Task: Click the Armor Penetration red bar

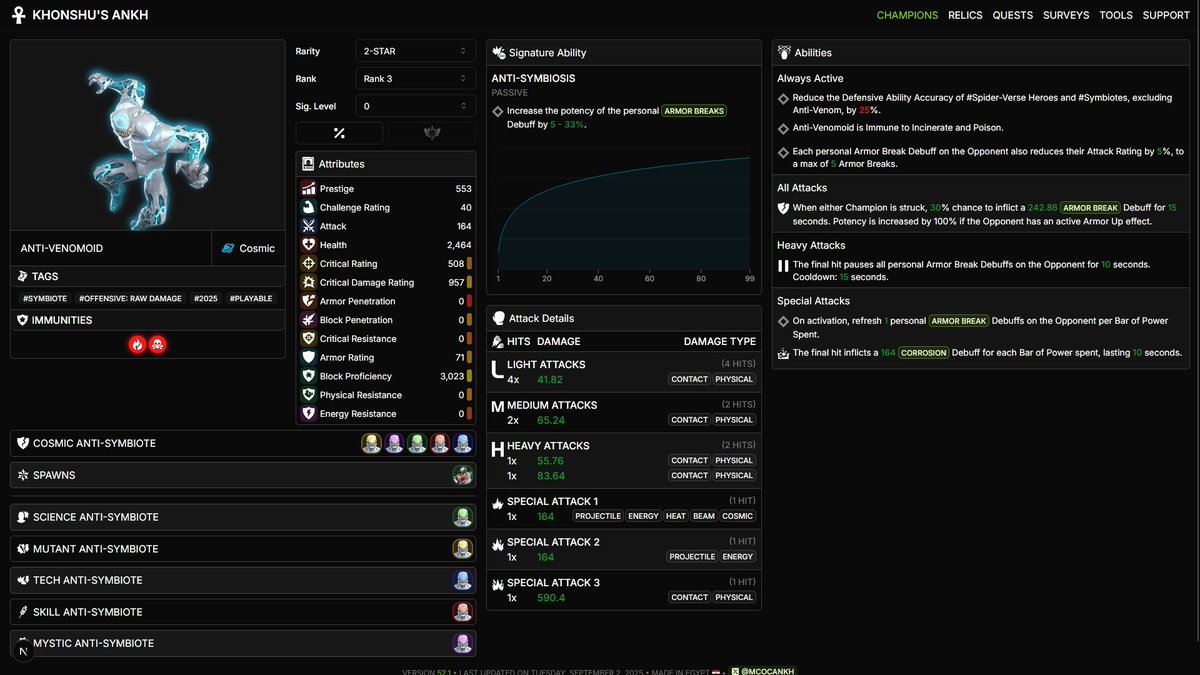Action: (x=469, y=301)
